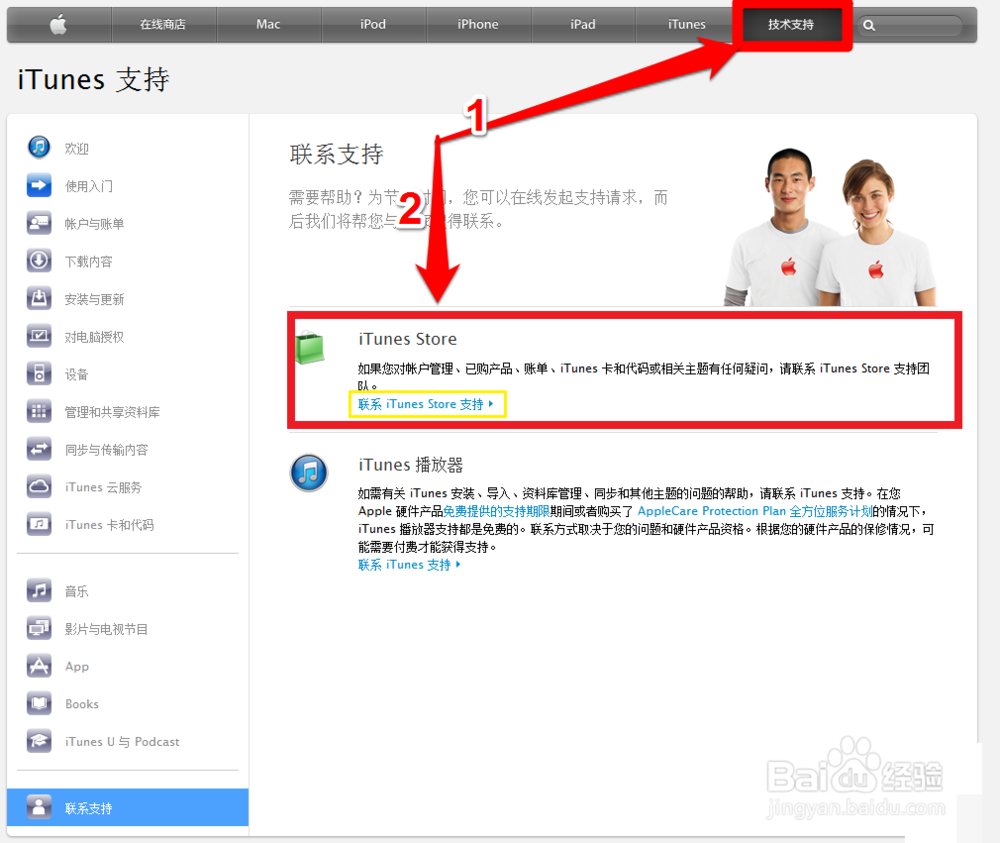Click the 管理和共享资料库 grid icon
Screen dimensions: 1000x843
39,411
